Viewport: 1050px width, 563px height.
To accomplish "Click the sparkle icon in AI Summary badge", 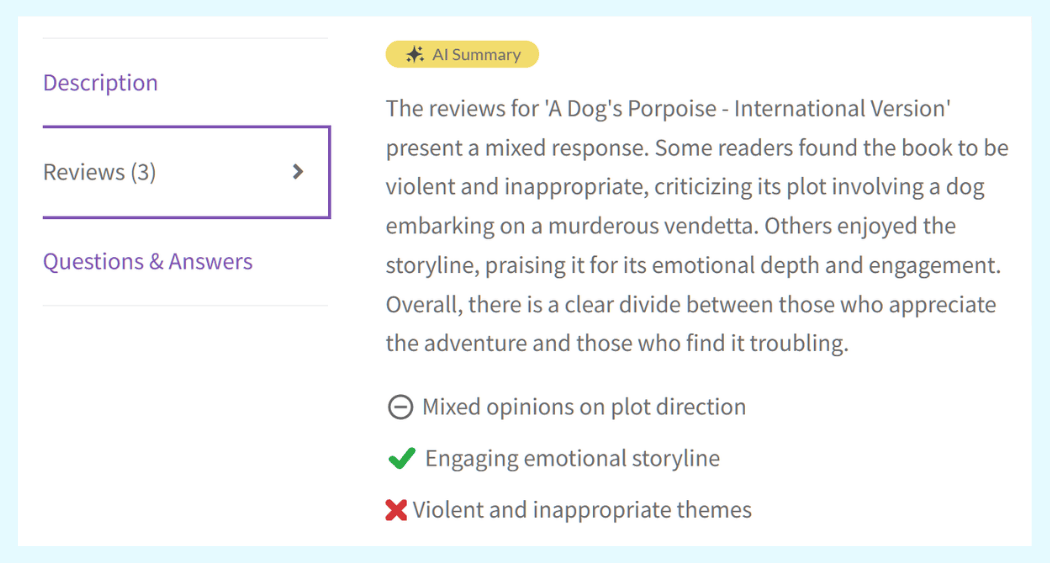I will (x=415, y=55).
